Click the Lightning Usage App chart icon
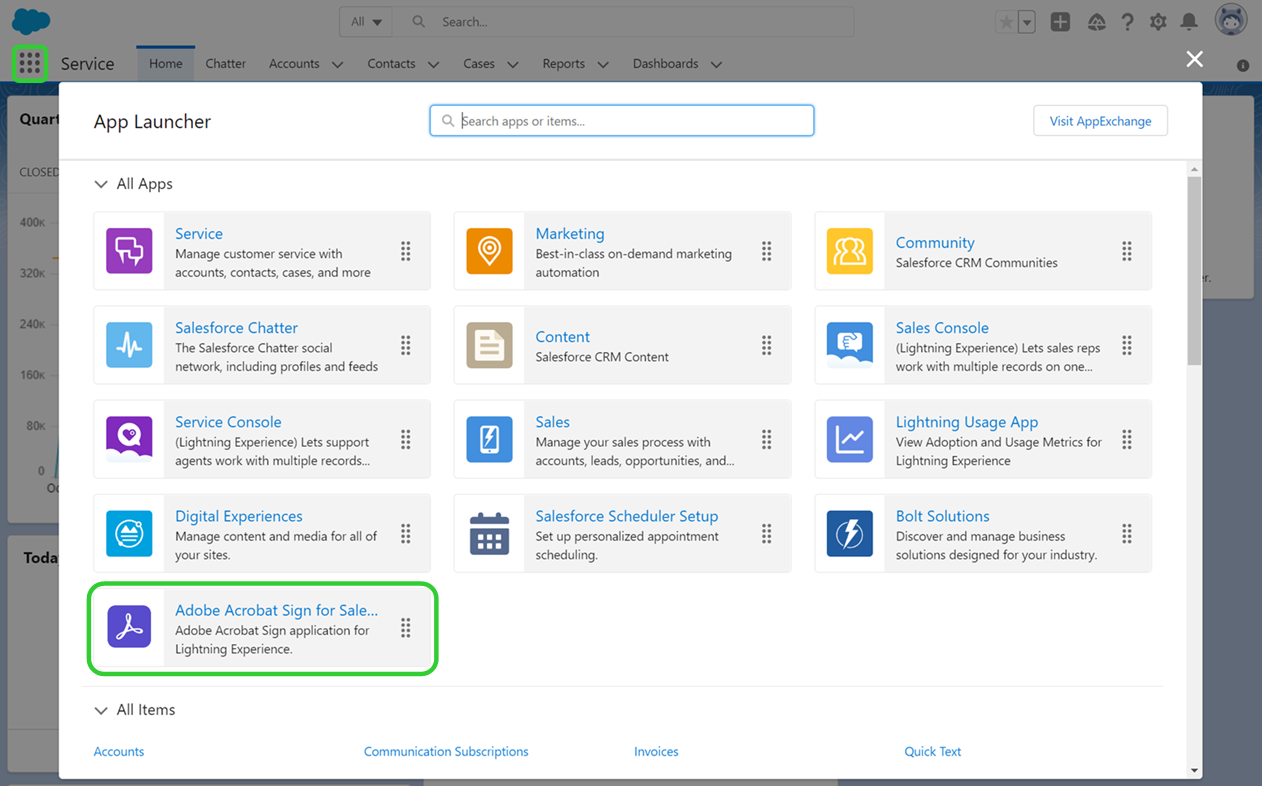The height and width of the screenshot is (786, 1262). point(850,439)
